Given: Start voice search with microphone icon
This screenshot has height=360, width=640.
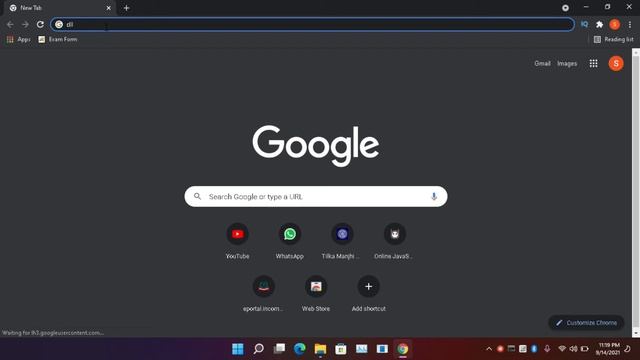Looking at the screenshot, I should [x=434, y=196].
